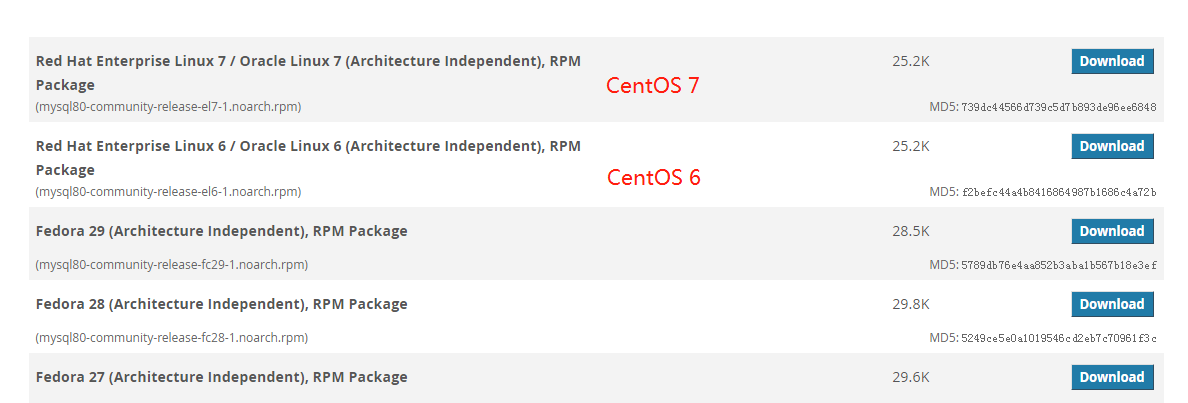Click Download for Fedora 28 RPM
Image resolution: width=1188 pixels, height=403 pixels.
tap(1112, 304)
